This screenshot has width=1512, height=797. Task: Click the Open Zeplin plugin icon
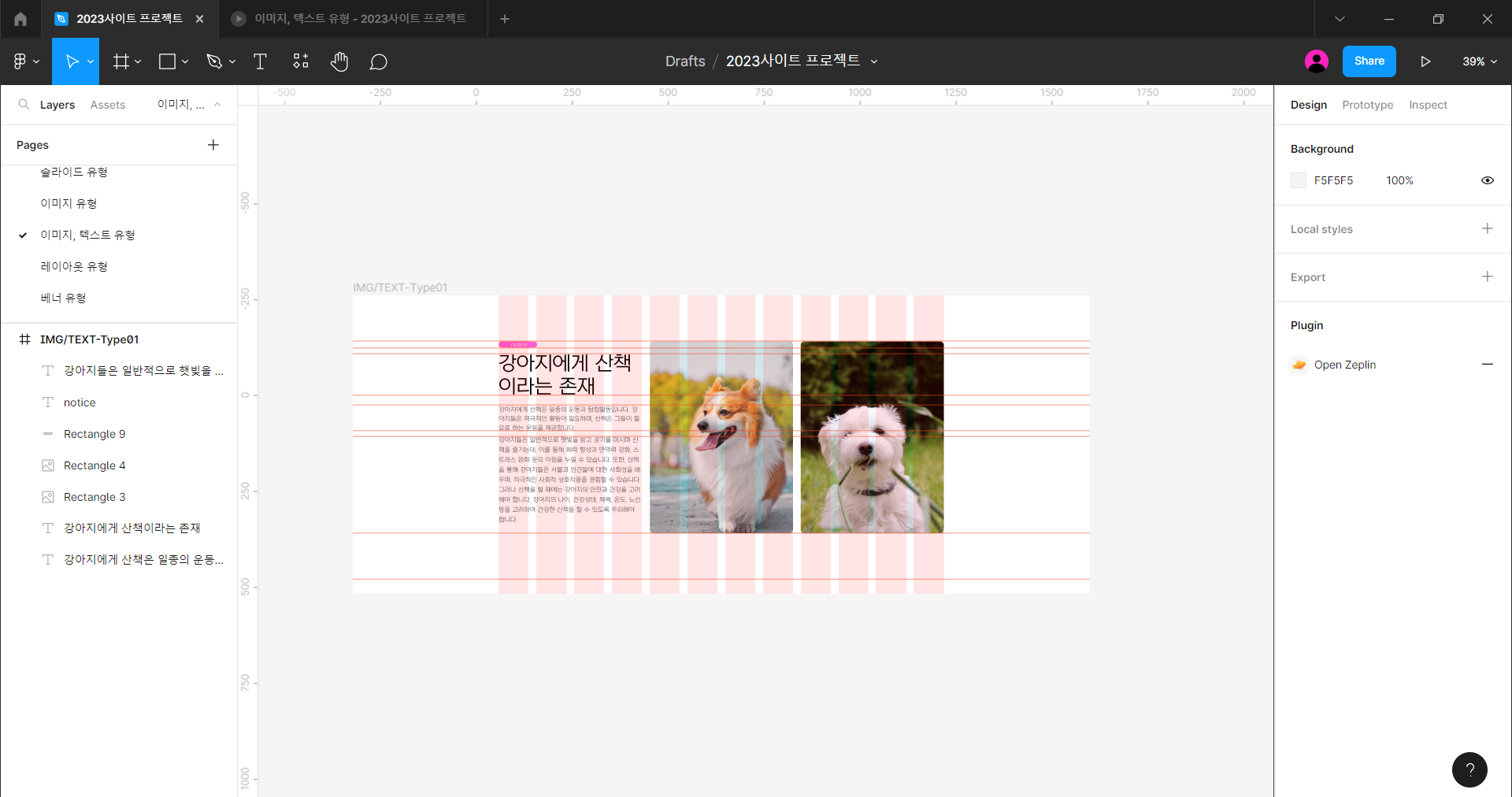coord(1299,365)
